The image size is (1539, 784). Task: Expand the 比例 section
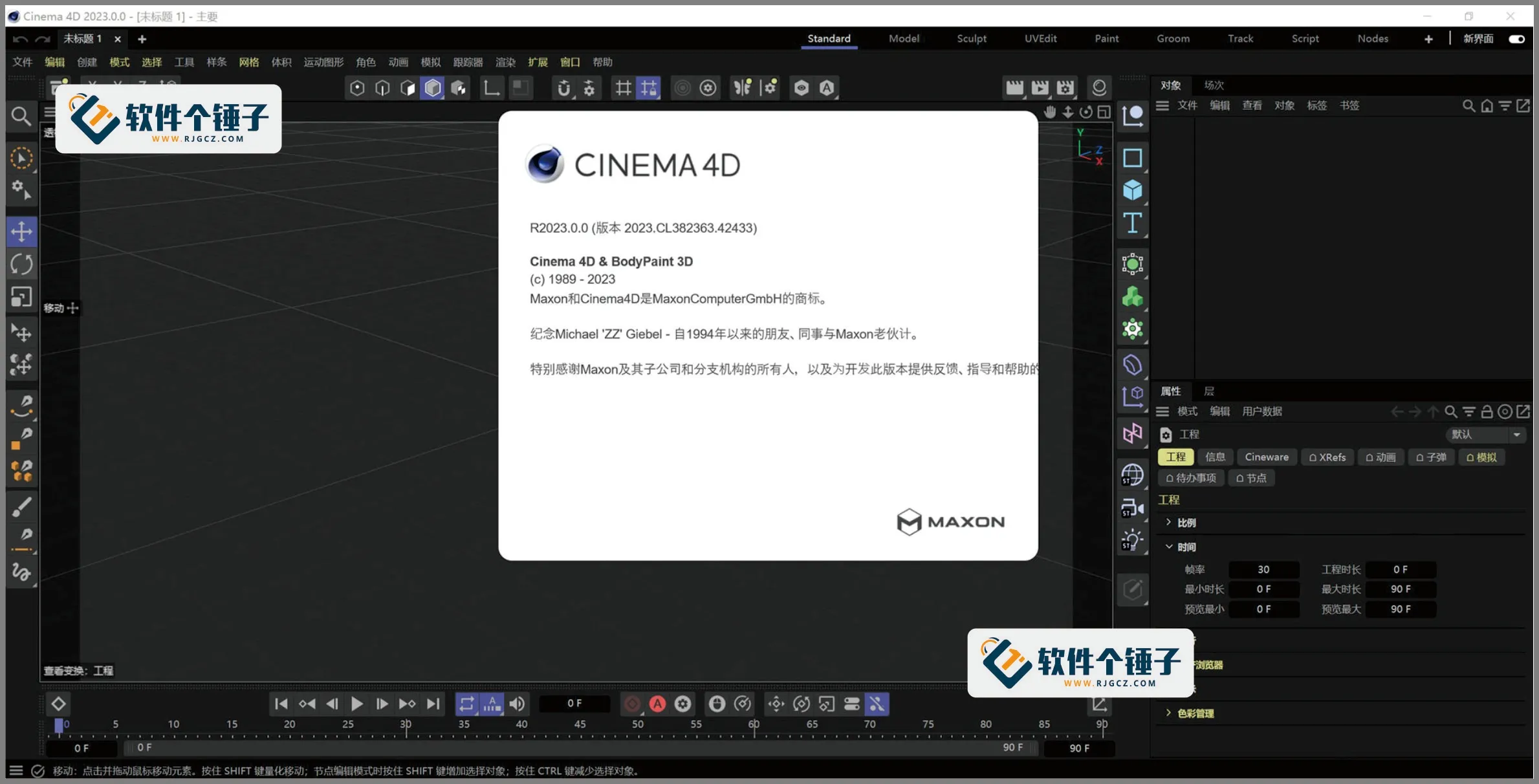point(1168,522)
